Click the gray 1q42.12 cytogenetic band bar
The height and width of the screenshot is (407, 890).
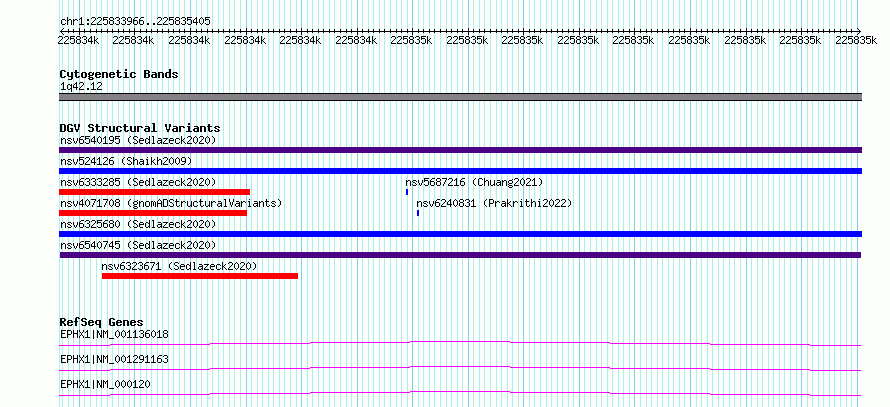pyautogui.click(x=460, y=97)
